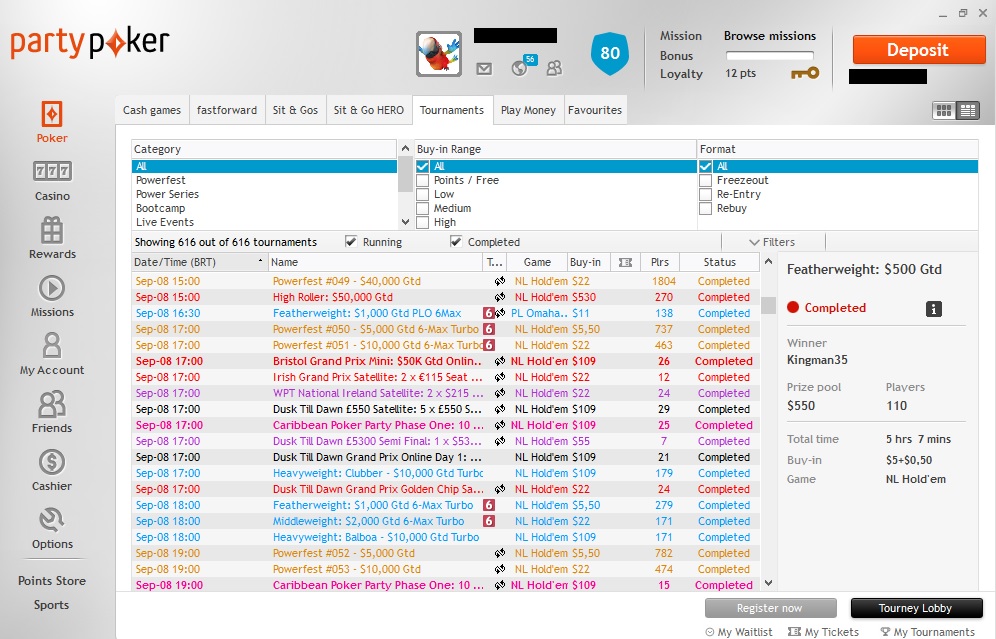Open My Account person icon
The image size is (996, 639).
52,346
